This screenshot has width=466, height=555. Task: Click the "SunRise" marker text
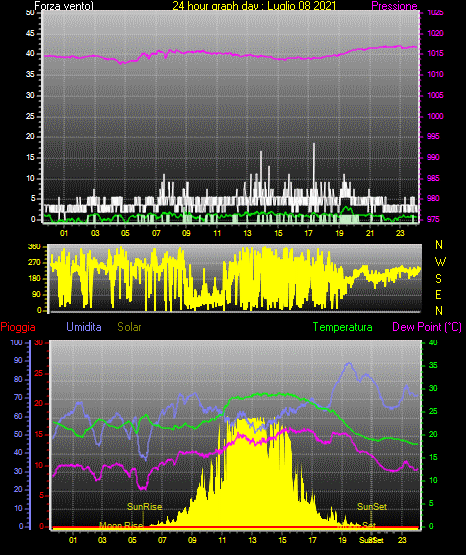(x=144, y=507)
